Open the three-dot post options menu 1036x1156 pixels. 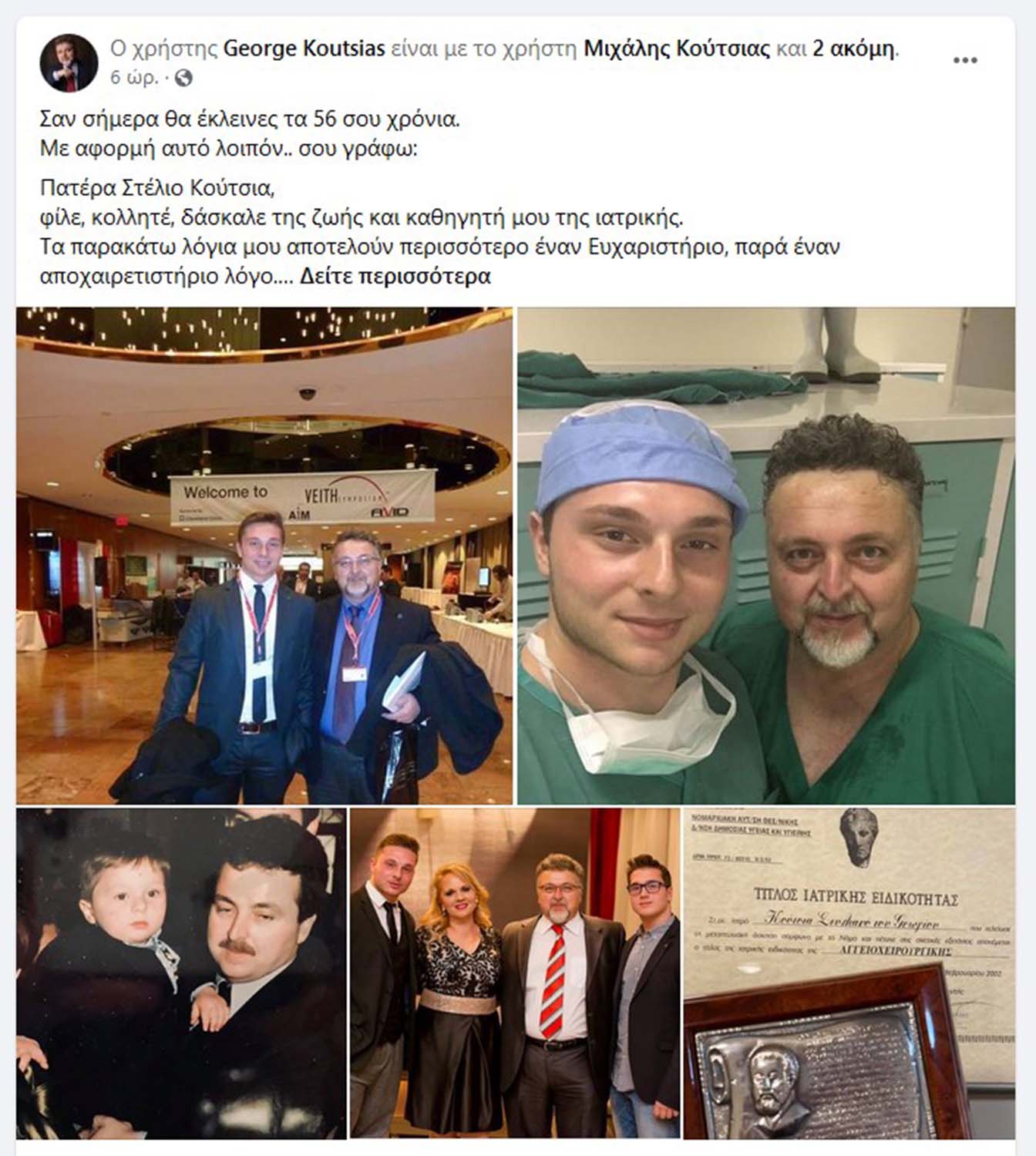[x=965, y=61]
